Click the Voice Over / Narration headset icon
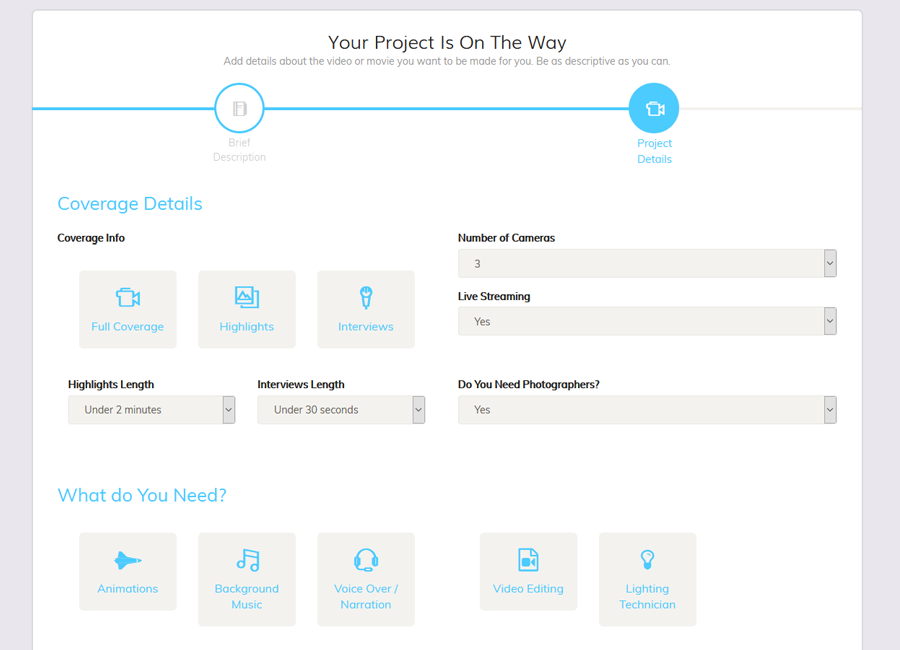Image resolution: width=900 pixels, height=650 pixels. point(366,560)
